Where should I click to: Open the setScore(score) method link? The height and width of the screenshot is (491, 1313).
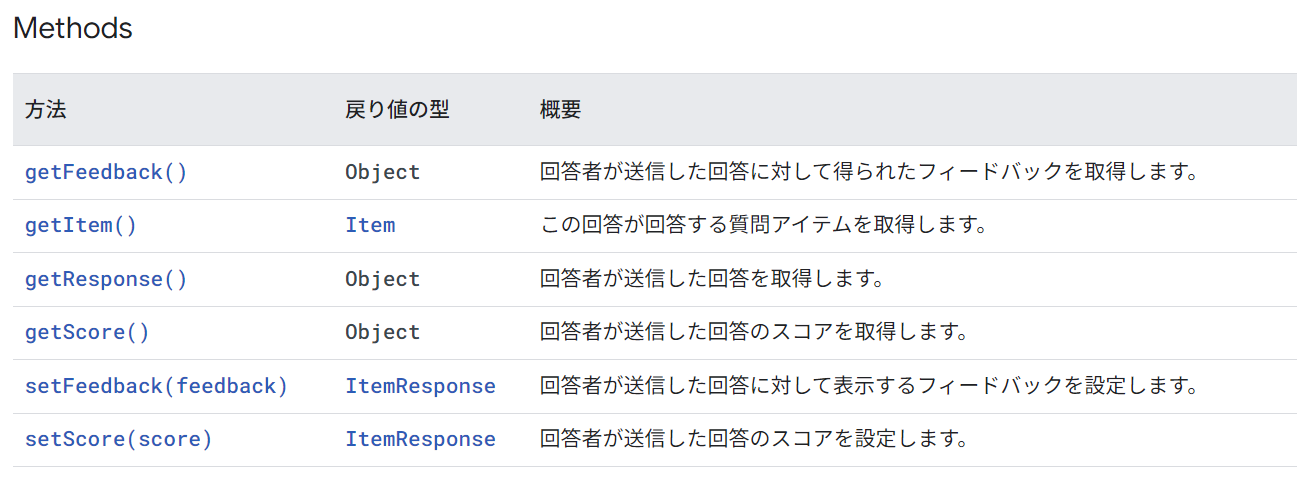click(x=119, y=439)
